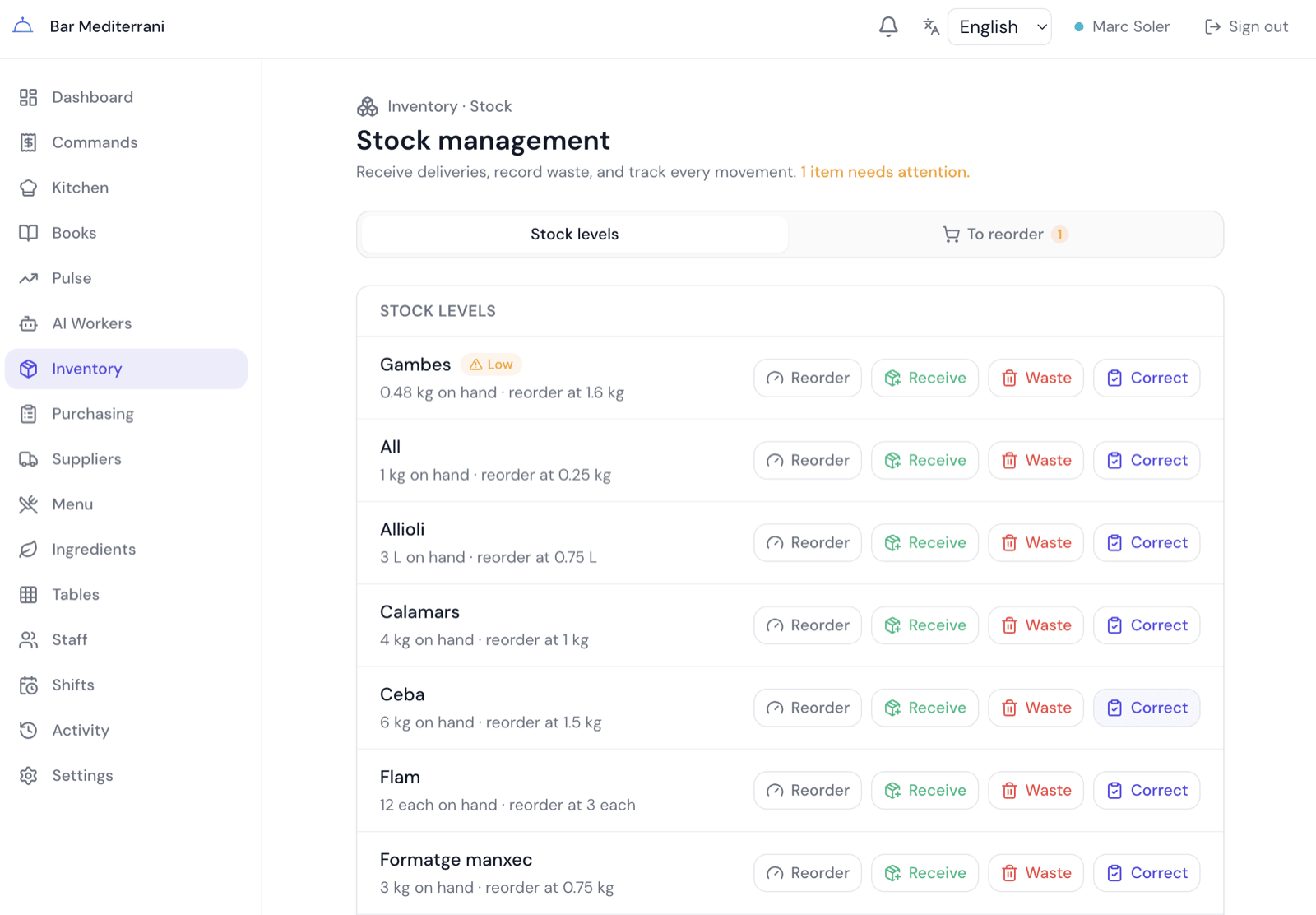Click Reorder for Allioli

[x=808, y=543]
